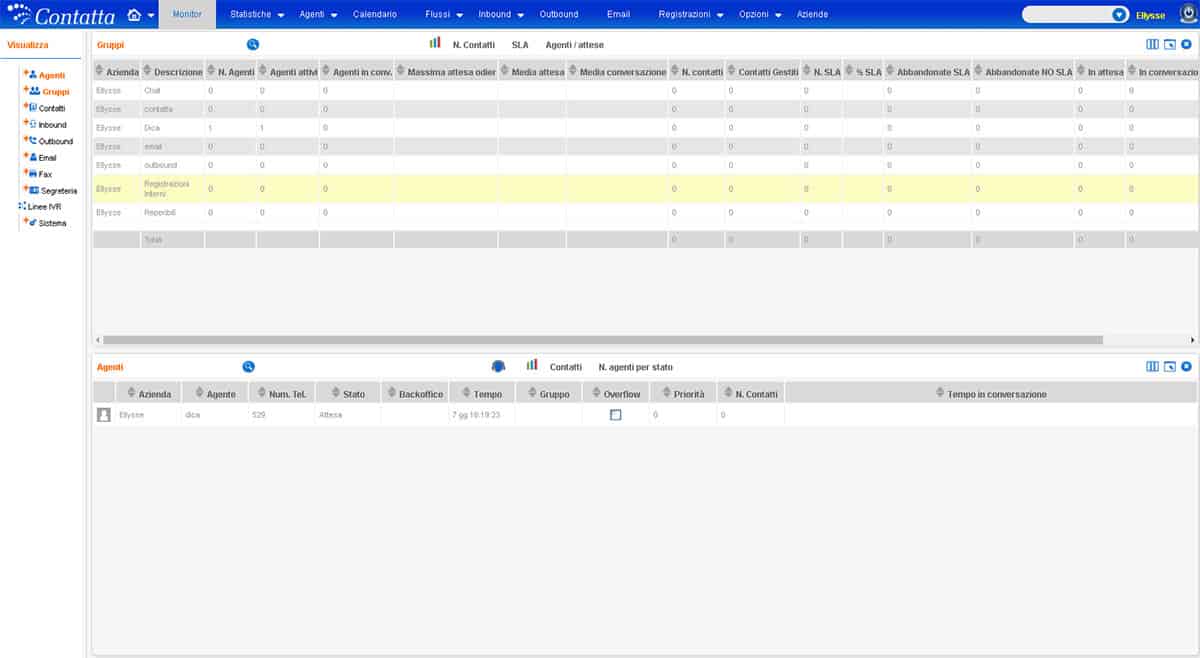The image size is (1200, 658).
Task: Open the Calendario menu item
Action: 375,15
